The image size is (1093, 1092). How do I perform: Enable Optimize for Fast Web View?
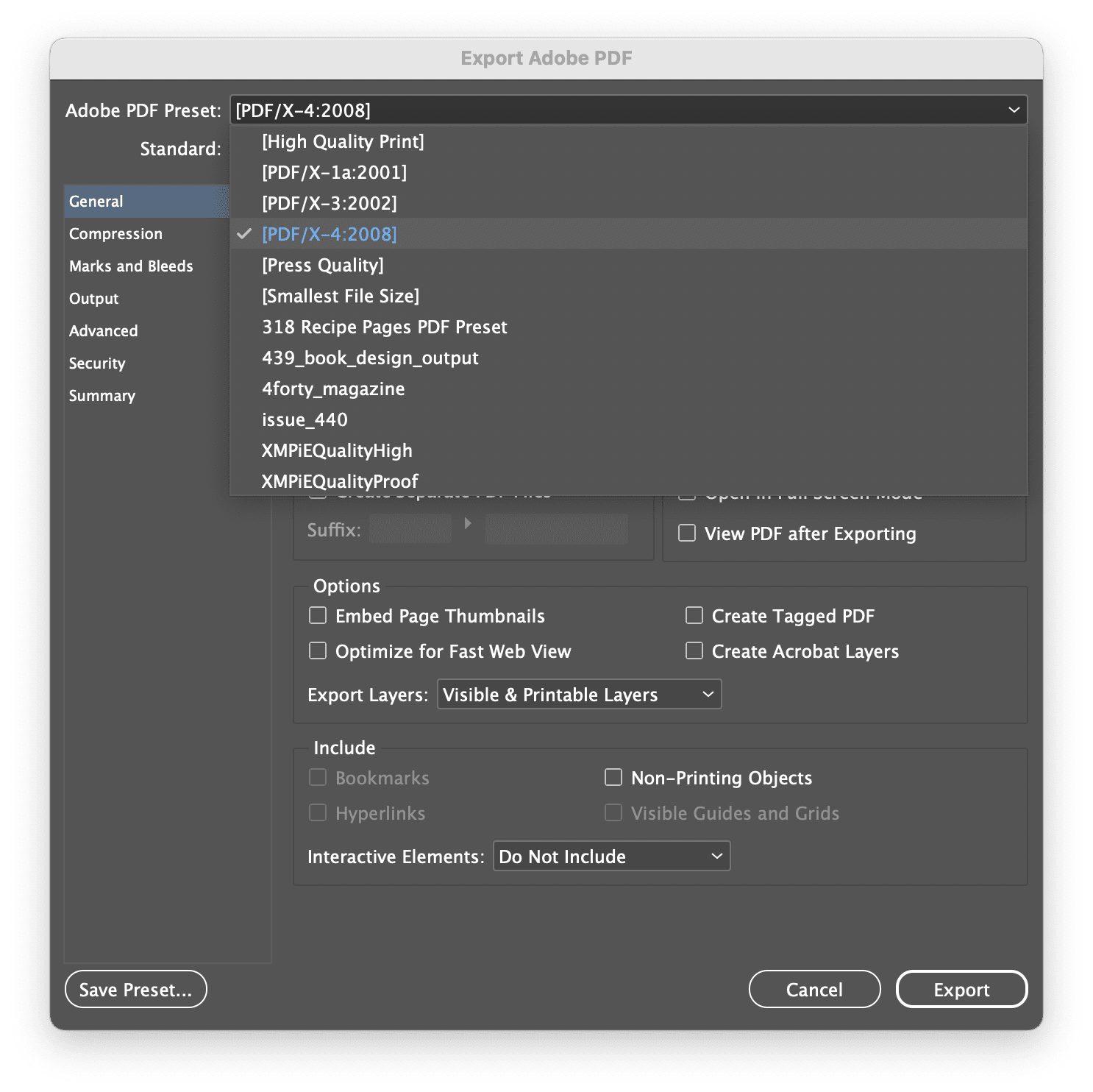click(318, 650)
